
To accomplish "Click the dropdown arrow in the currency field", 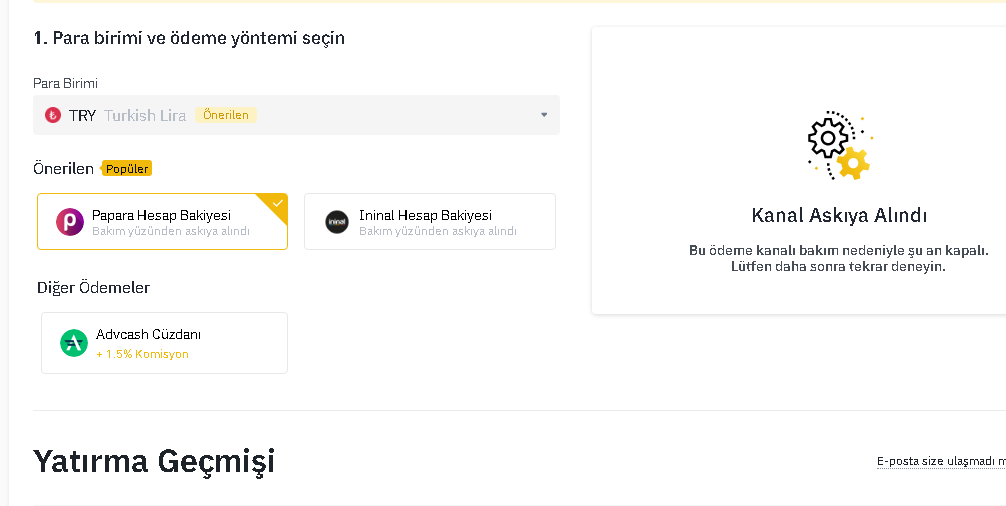I will (544, 115).
